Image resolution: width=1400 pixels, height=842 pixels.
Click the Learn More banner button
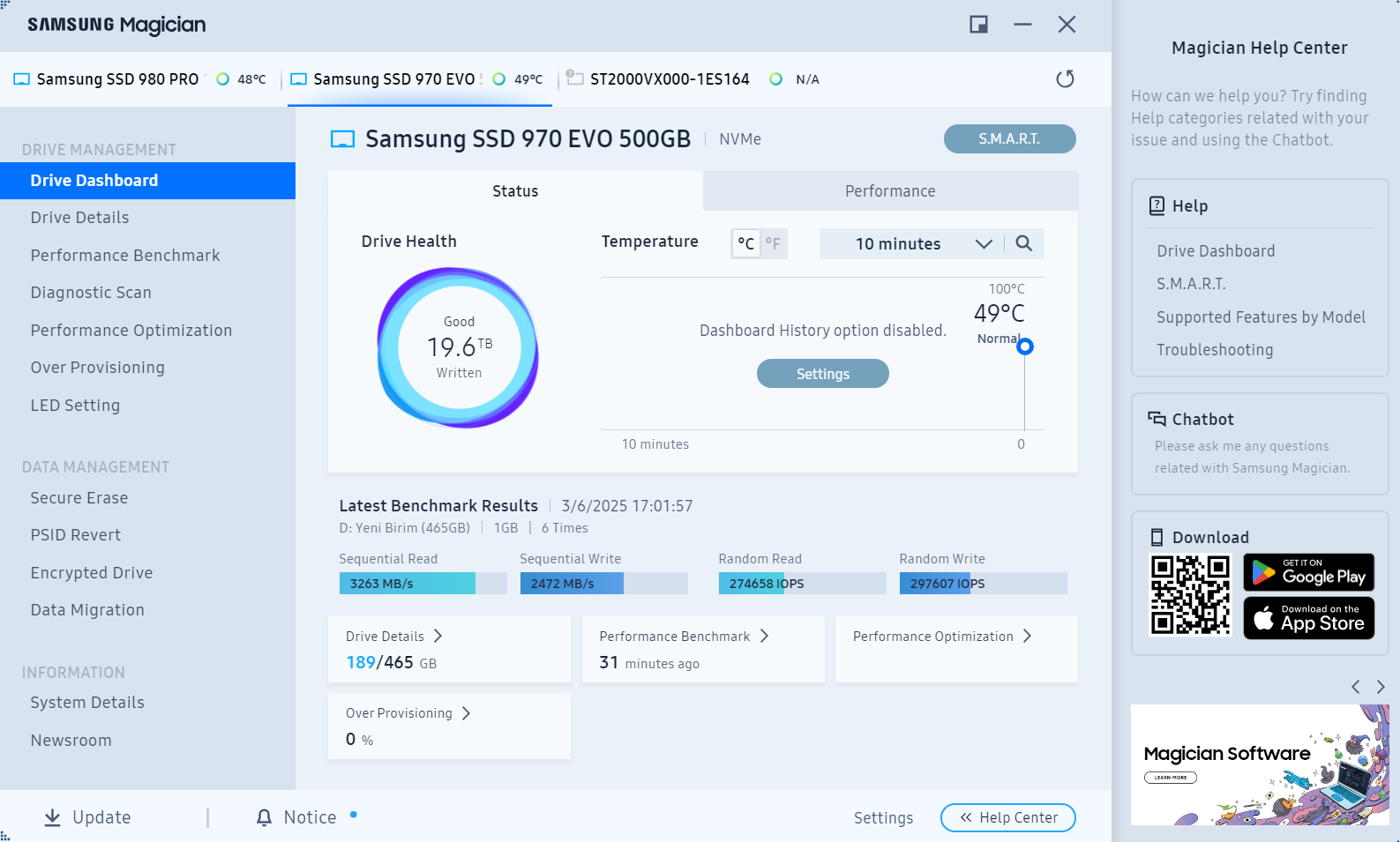tap(1171, 778)
